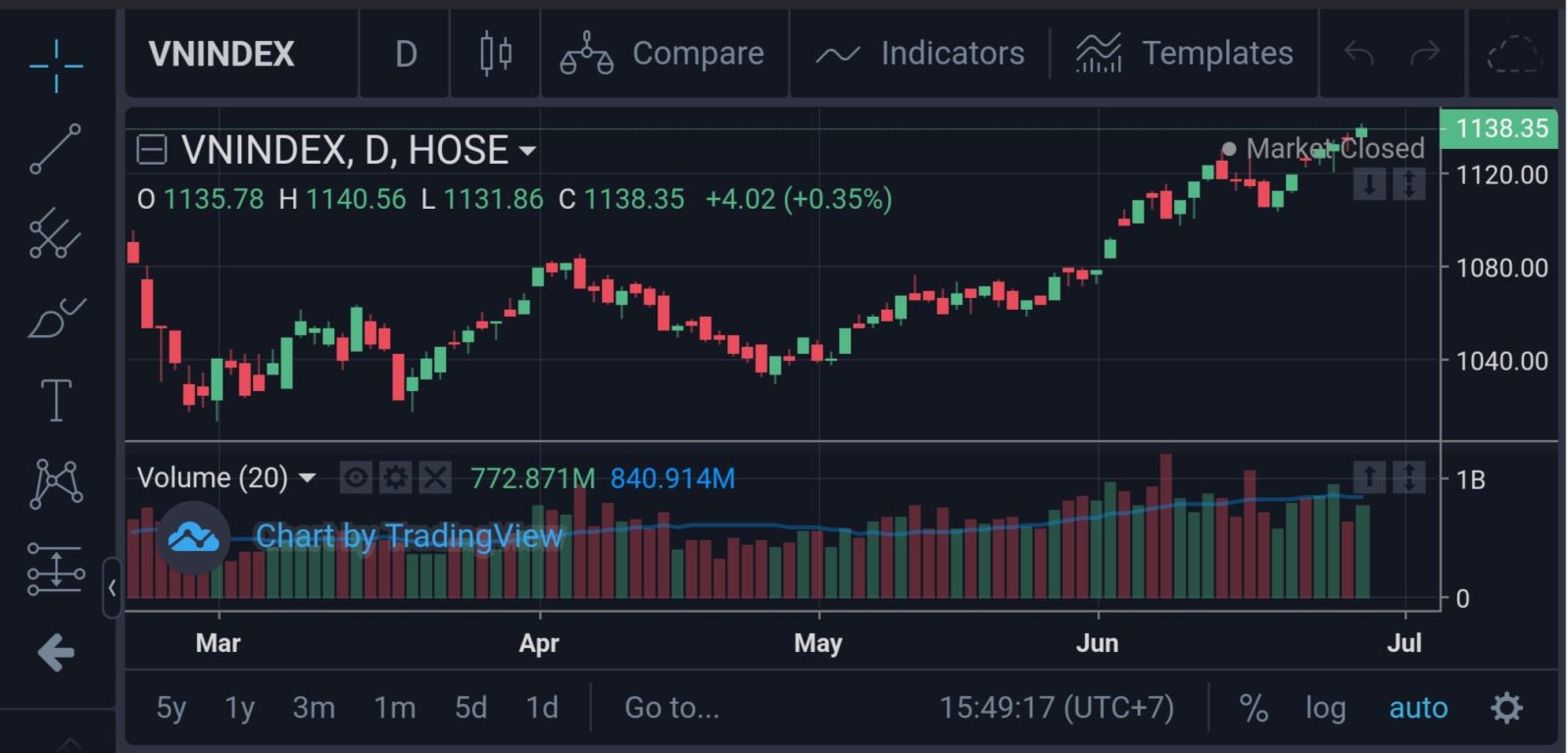This screenshot has width=1568, height=753.
Task: Select the crosshair cursor tool
Action: pos(56,66)
